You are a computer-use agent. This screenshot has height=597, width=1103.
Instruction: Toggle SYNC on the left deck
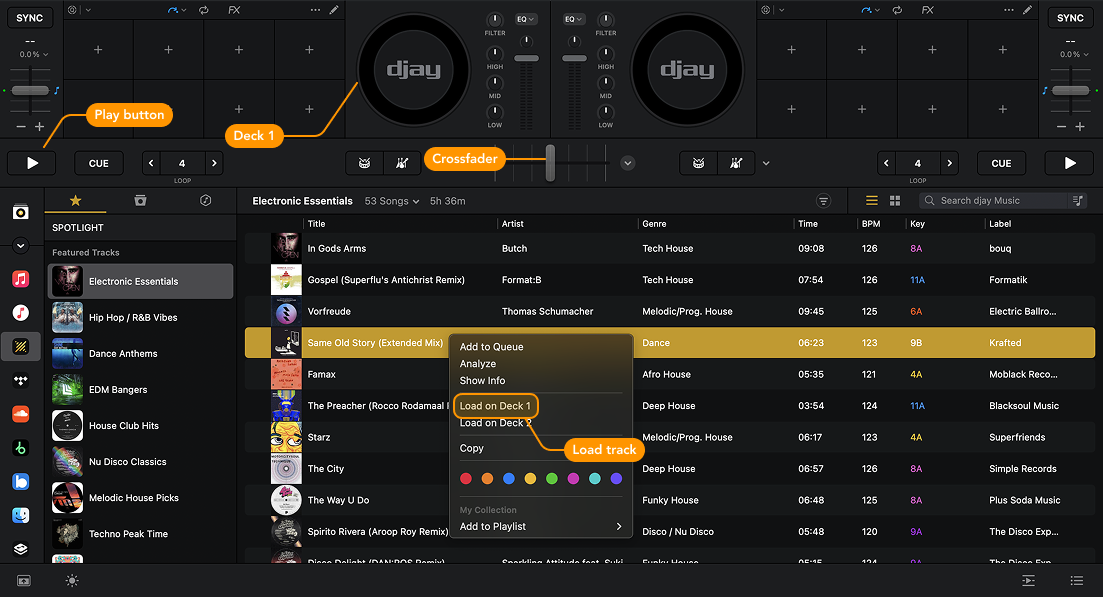click(30, 18)
